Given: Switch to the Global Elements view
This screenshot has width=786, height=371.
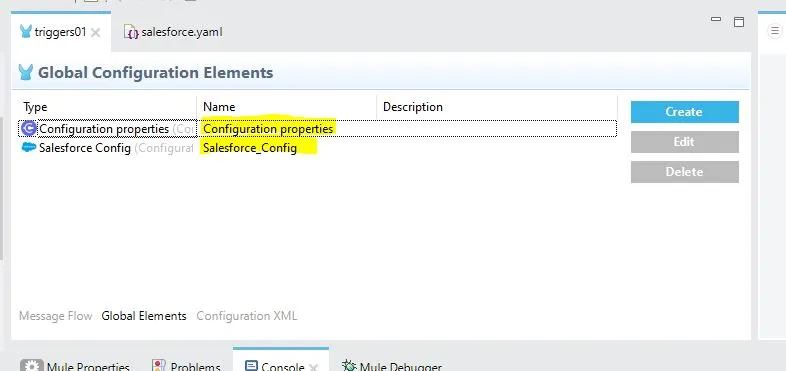Looking at the screenshot, I should click(144, 316).
